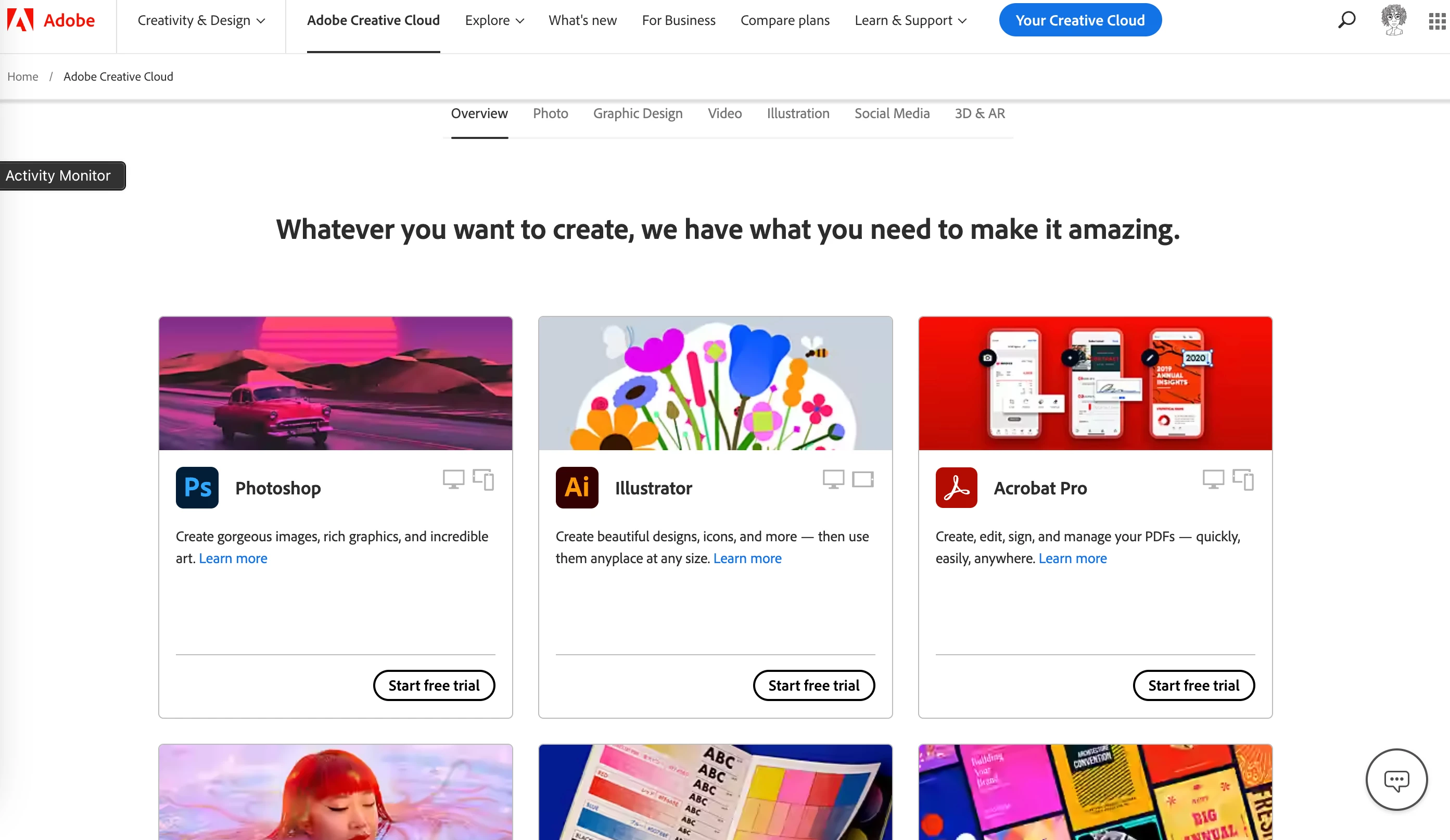
Task: Click Illustrator's tablet availability icon
Action: [x=862, y=479]
